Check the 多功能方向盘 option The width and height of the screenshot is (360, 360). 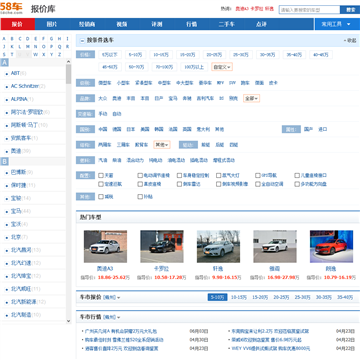pos(297,184)
